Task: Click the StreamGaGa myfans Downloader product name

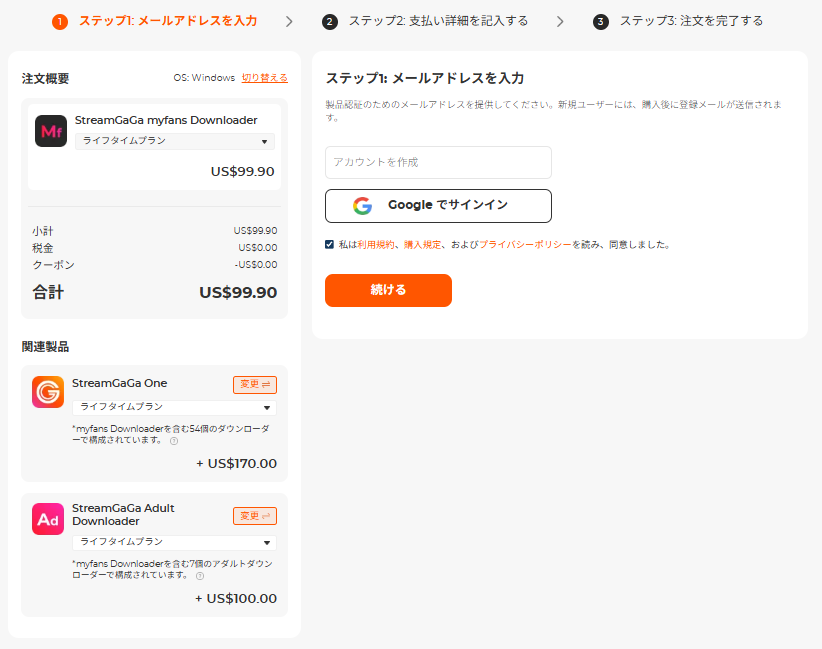Action: point(166,120)
